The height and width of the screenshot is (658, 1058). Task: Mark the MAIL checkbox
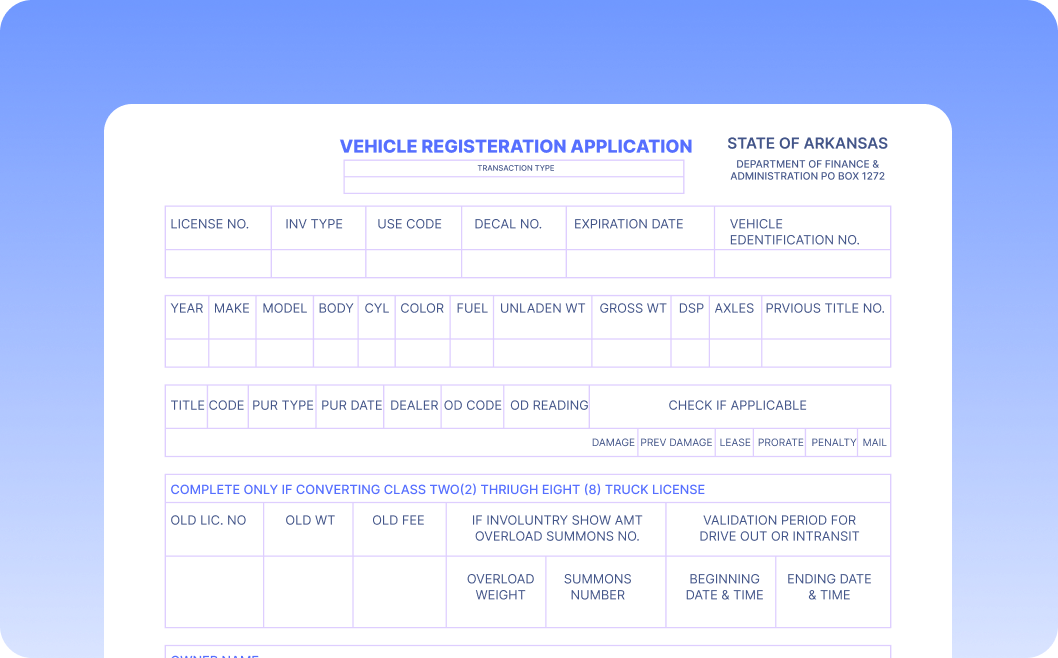[x=874, y=442]
